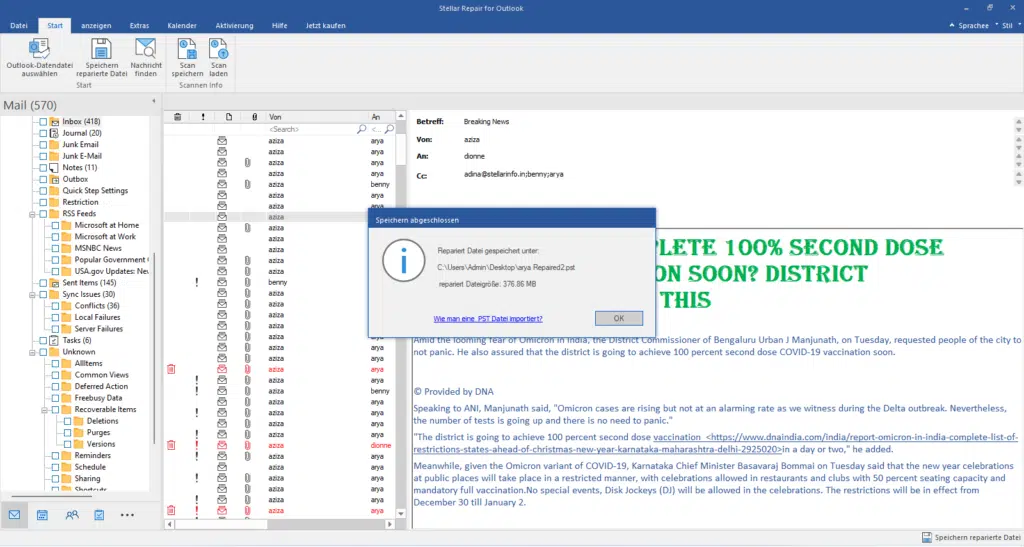This screenshot has height=547, width=1024.
Task: Sort by item type column icon
Action: pyautogui.click(x=229, y=117)
